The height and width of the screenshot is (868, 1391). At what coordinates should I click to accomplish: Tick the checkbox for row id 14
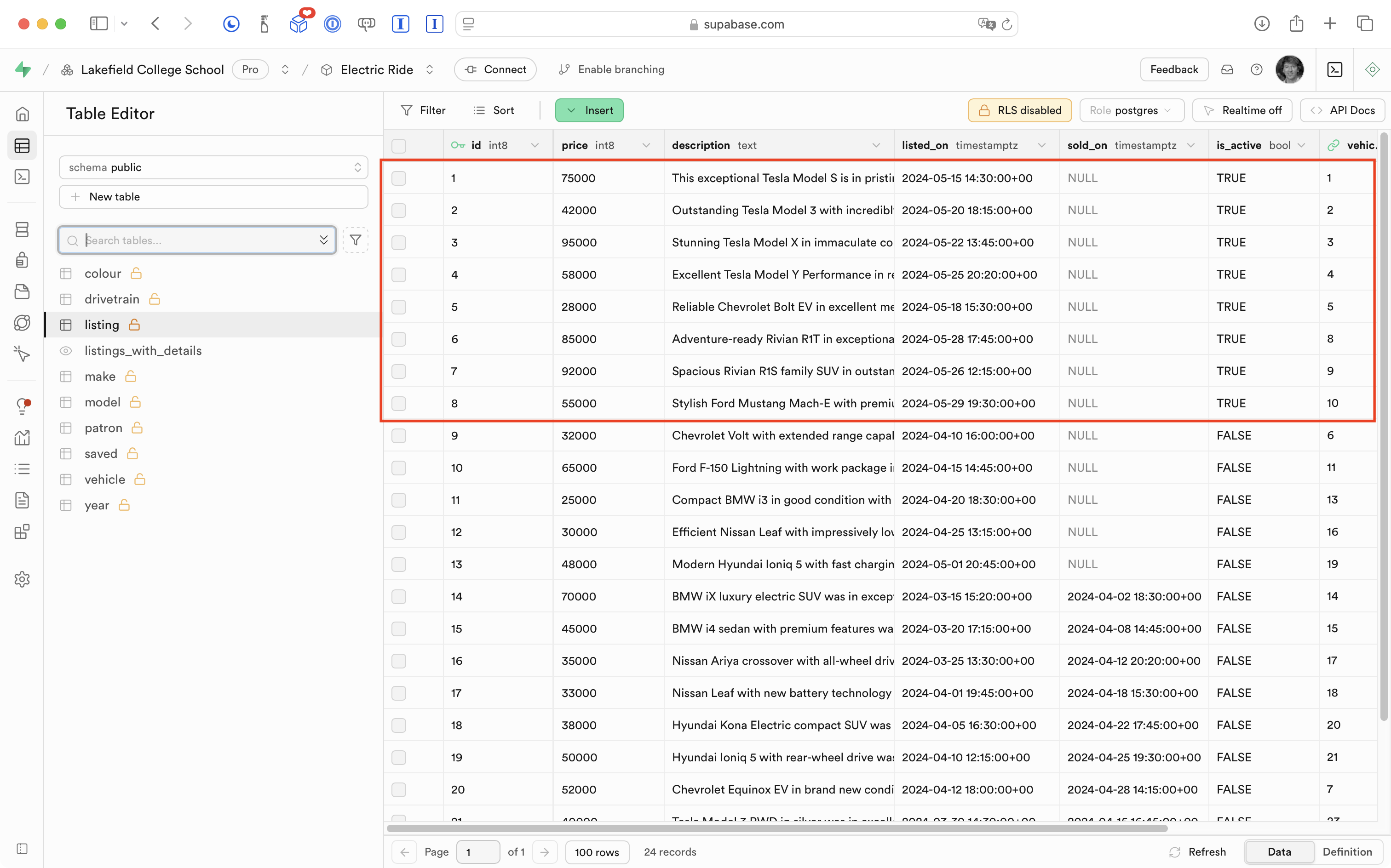click(x=398, y=596)
